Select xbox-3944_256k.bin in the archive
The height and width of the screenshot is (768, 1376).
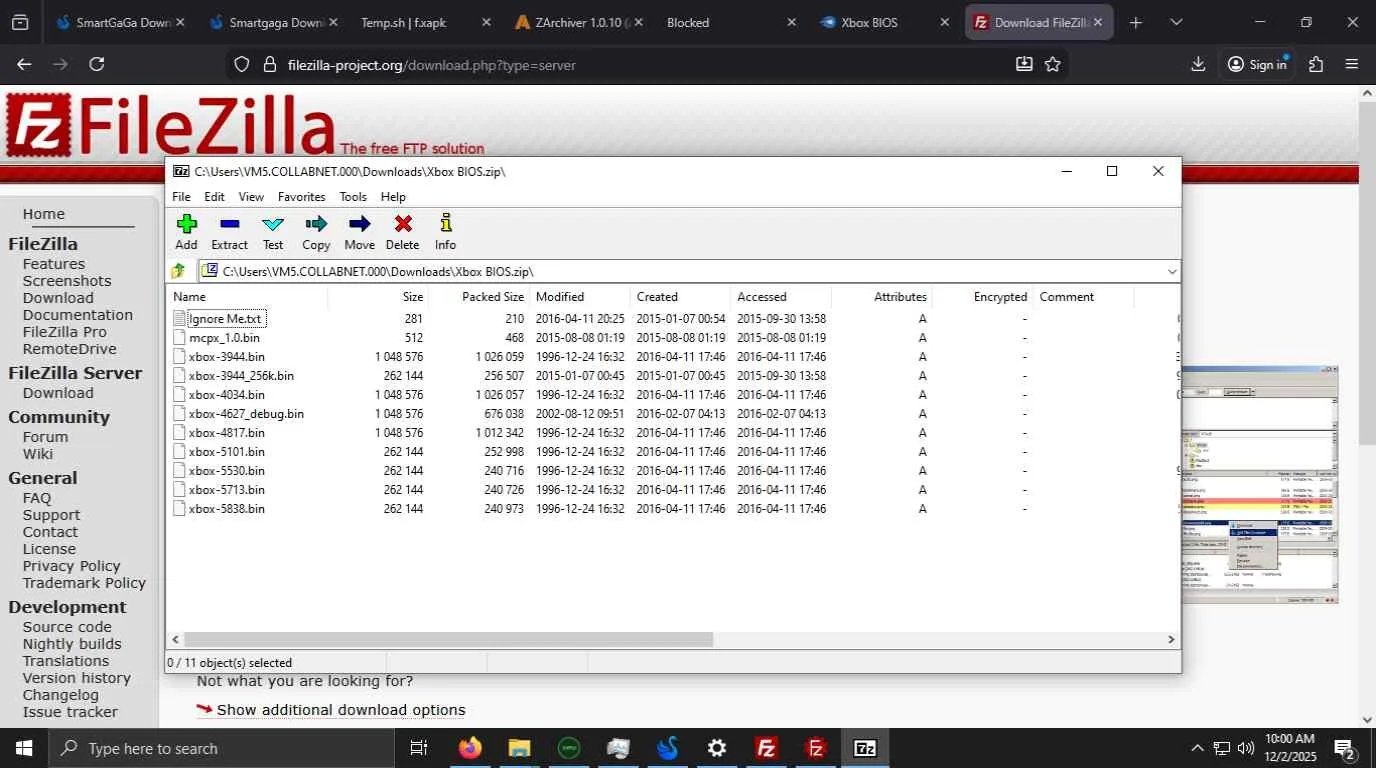pyautogui.click(x=241, y=376)
